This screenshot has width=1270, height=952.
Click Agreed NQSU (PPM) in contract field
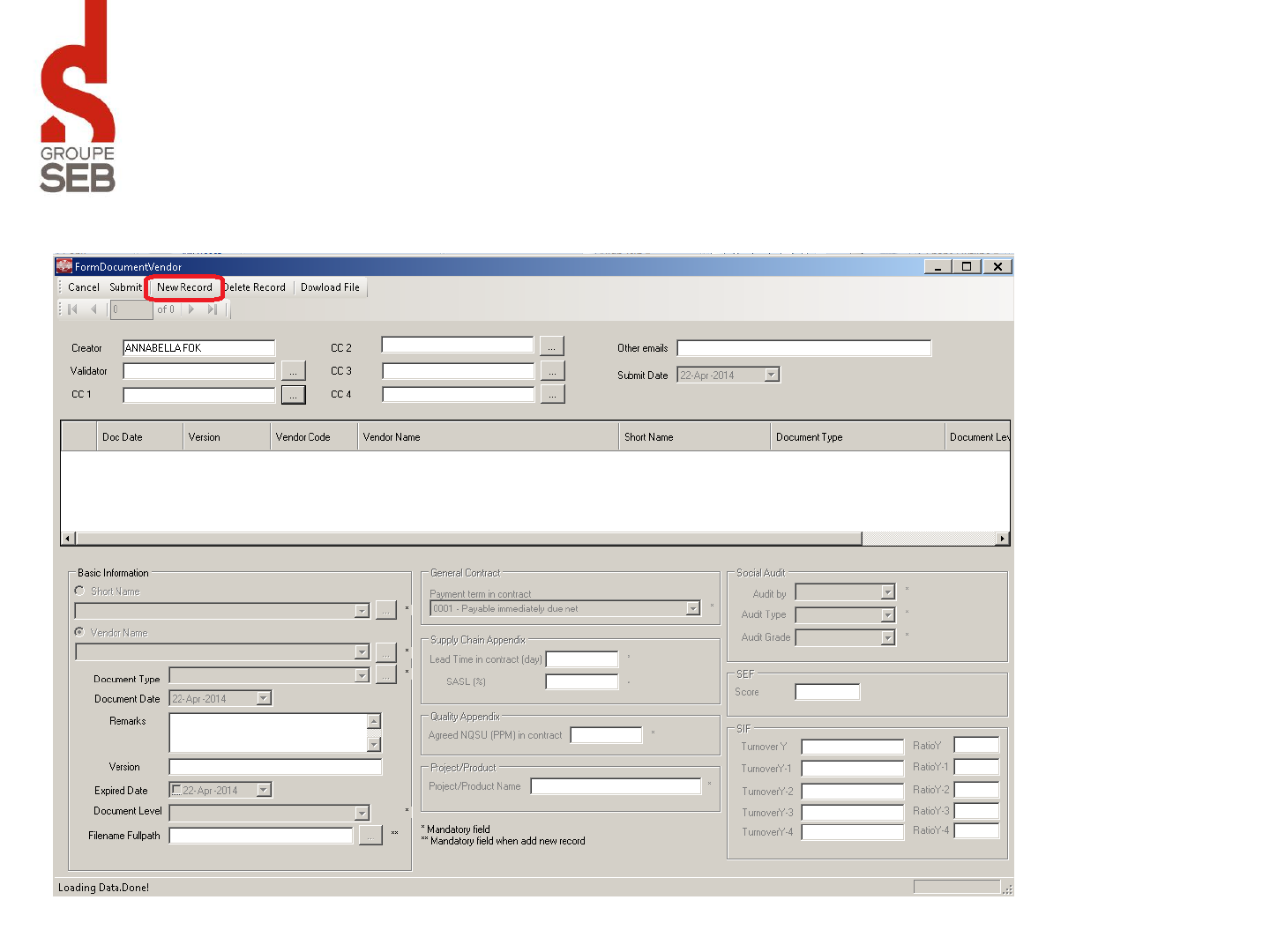[x=607, y=735]
